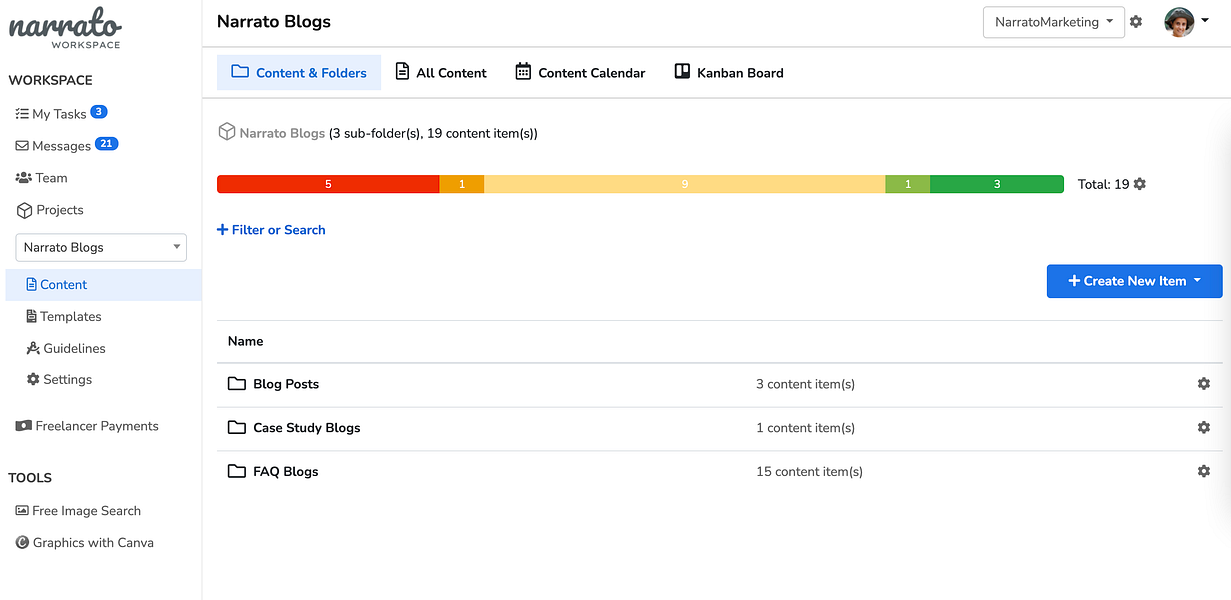This screenshot has width=1231, height=600.
Task: Open Freelancer Payments
Action: coord(87,426)
